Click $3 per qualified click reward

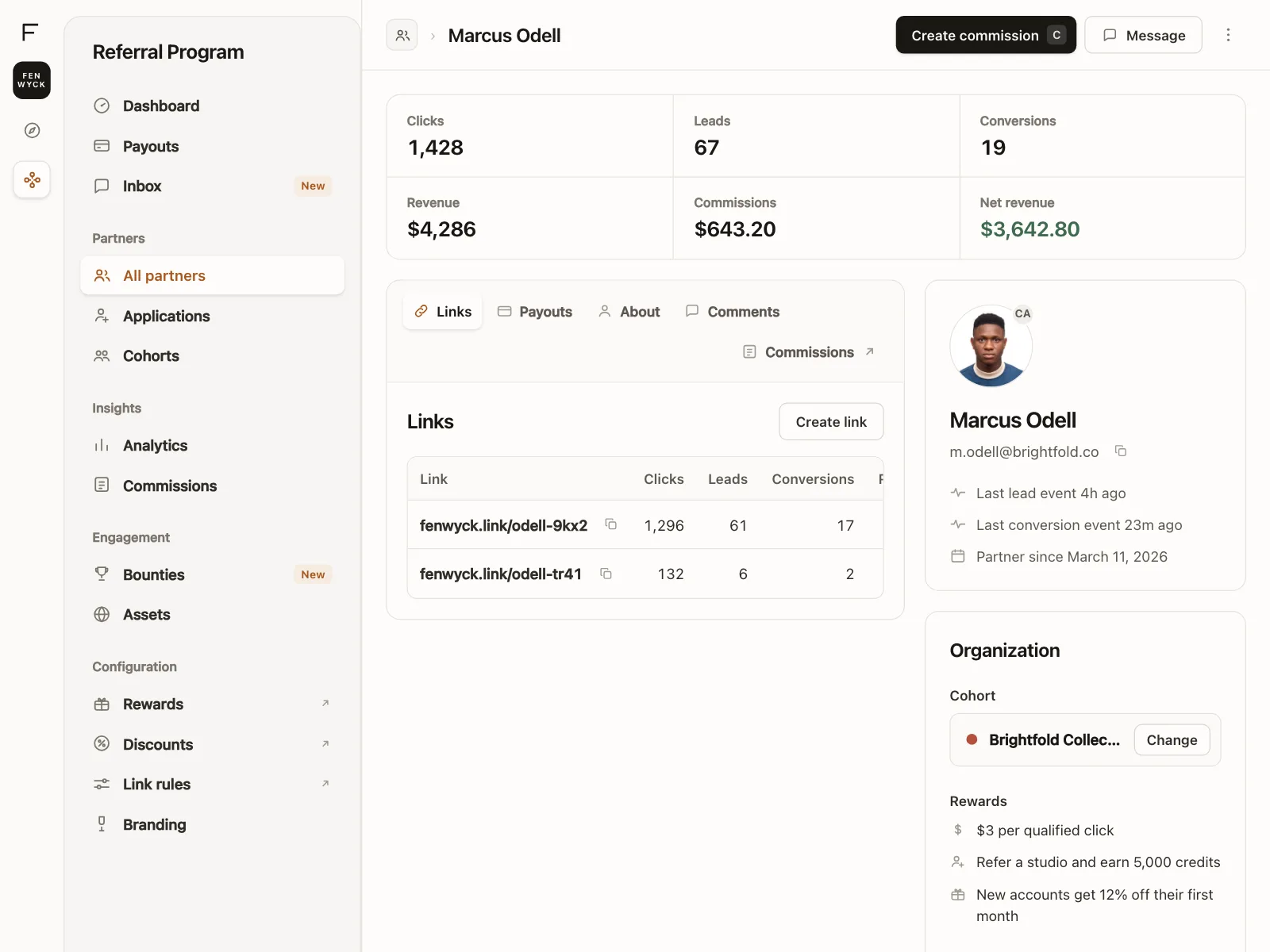point(1045,830)
